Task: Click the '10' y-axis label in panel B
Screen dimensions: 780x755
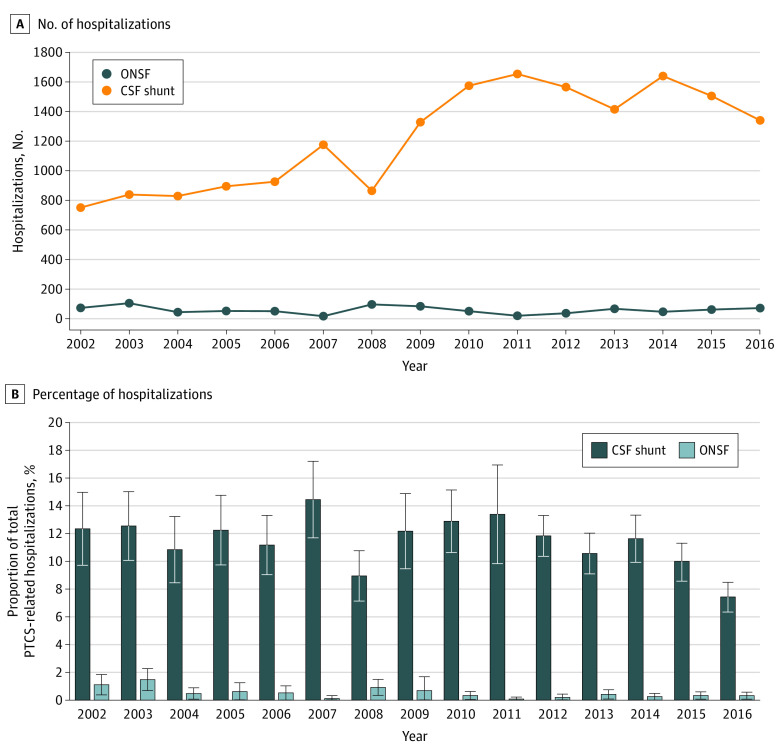Action: click(55, 561)
